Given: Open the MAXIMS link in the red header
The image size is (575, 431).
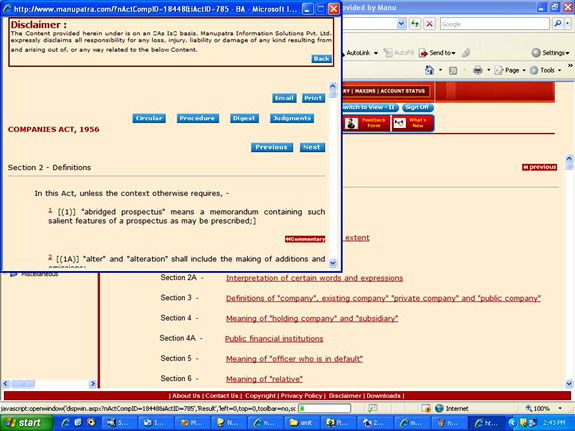Looking at the screenshot, I should 365,91.
